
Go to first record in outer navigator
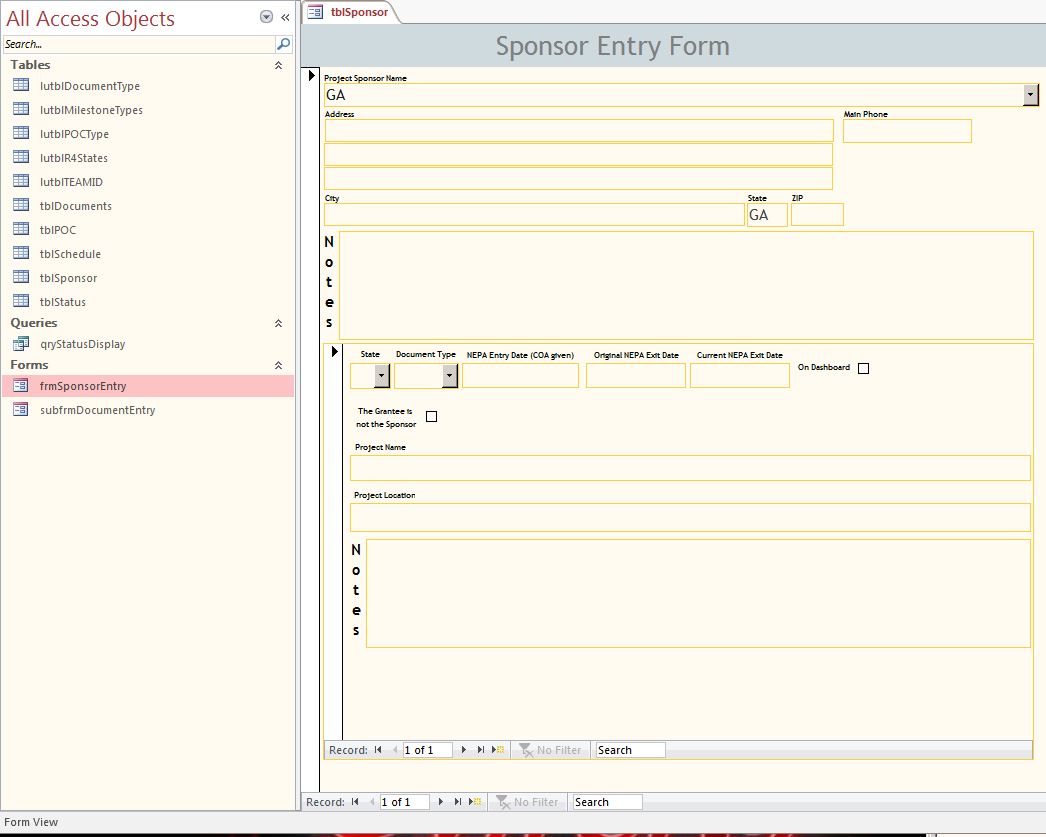[354, 802]
